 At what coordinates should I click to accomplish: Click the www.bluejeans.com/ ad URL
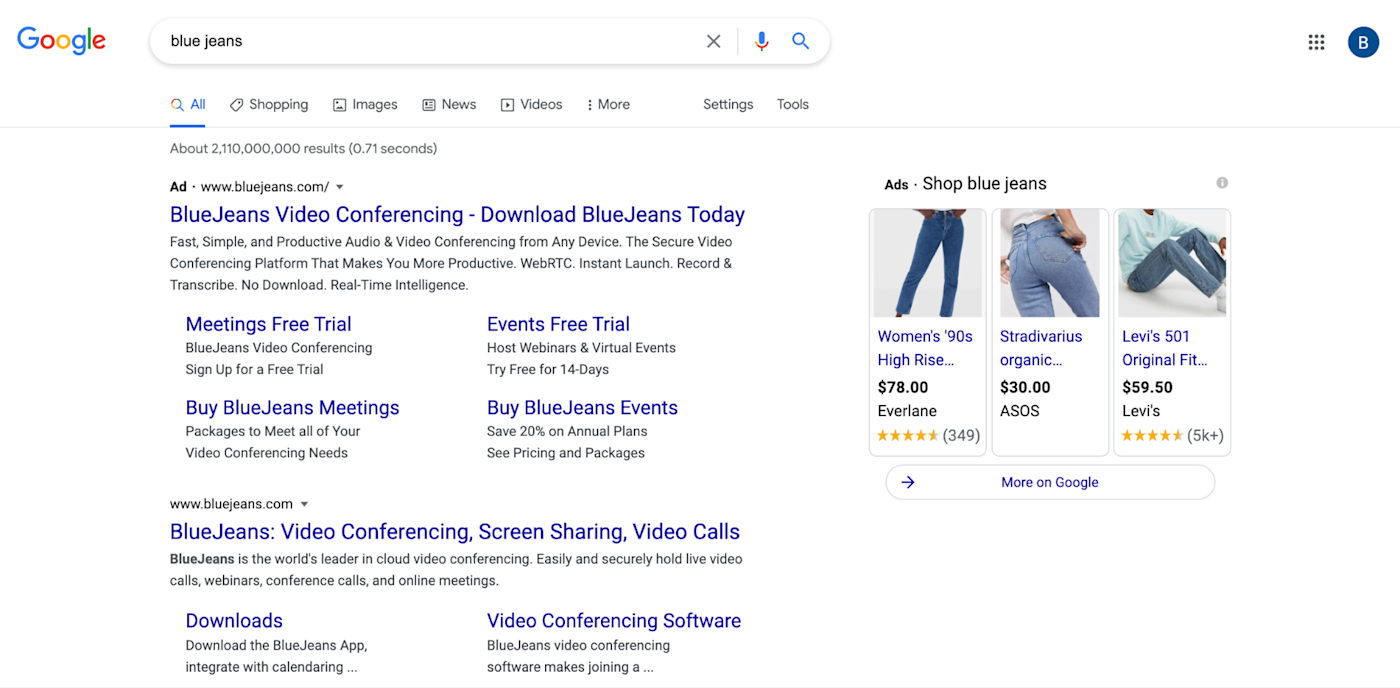pos(265,187)
